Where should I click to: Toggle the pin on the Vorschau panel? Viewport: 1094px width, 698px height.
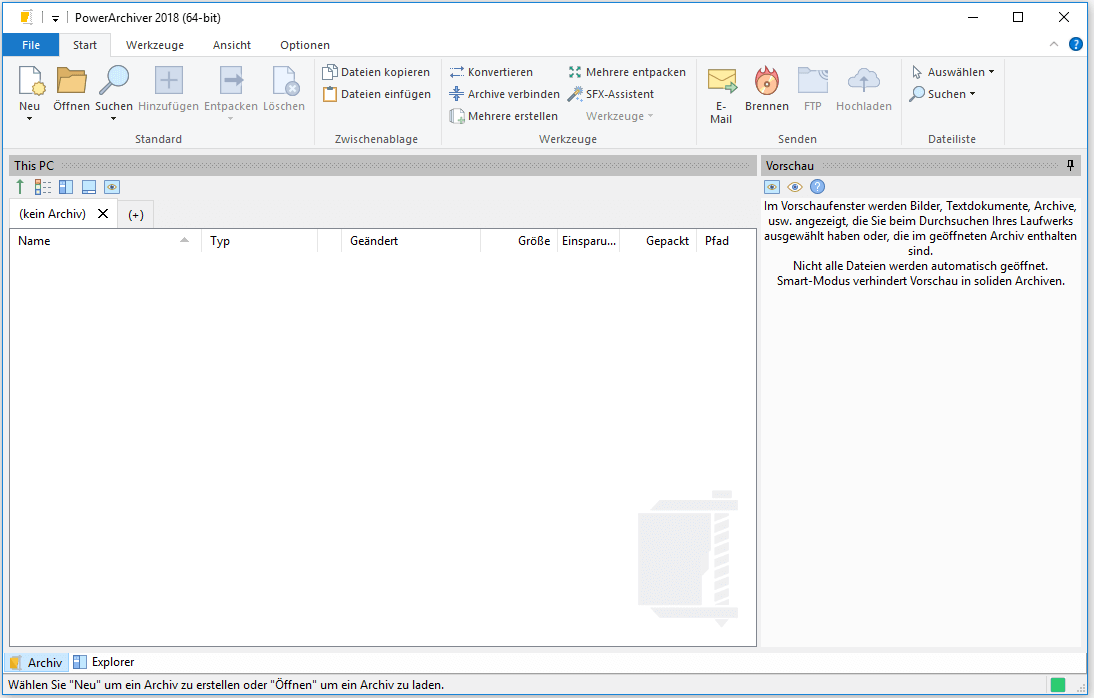coord(1071,165)
